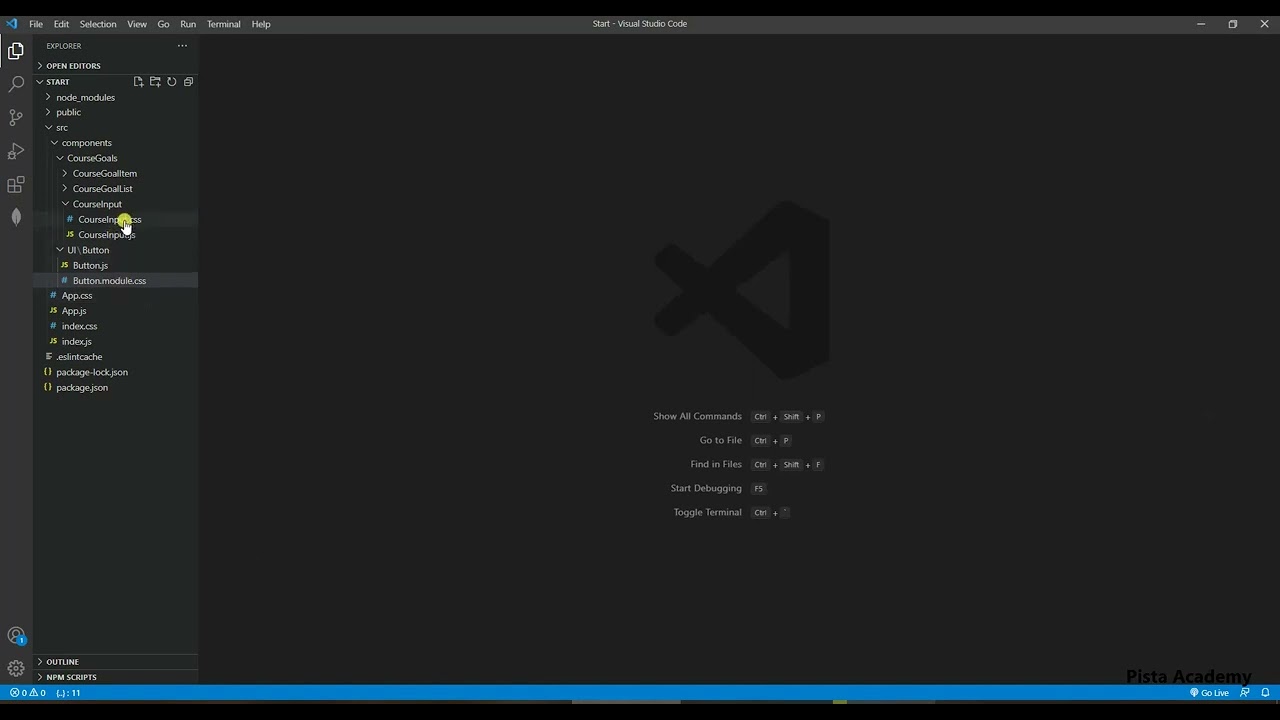The width and height of the screenshot is (1280, 720).
Task: Click the feedback icon in the status bar
Action: point(1245,693)
